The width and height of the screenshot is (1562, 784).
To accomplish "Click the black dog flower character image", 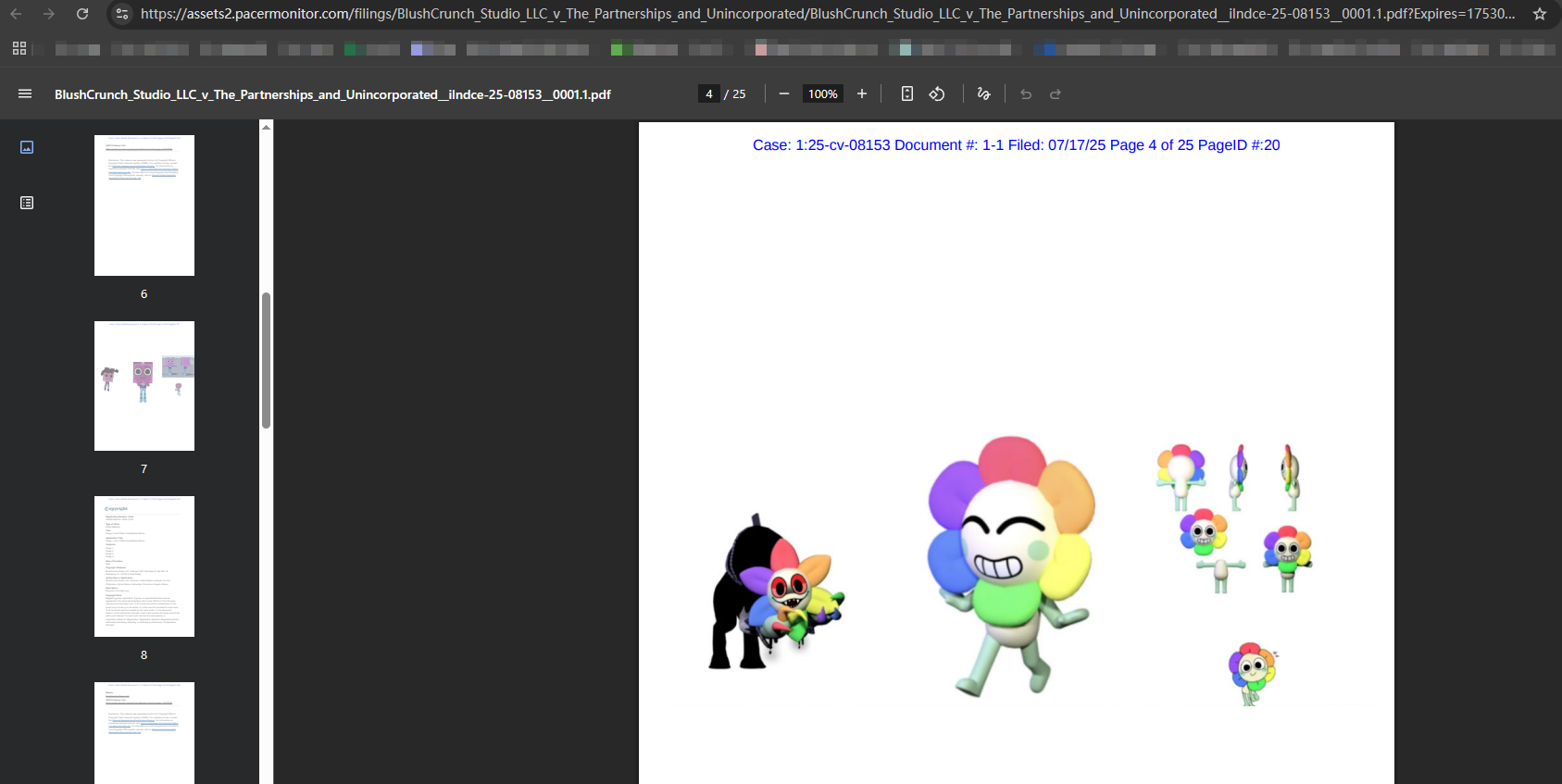I will click(x=776, y=592).
